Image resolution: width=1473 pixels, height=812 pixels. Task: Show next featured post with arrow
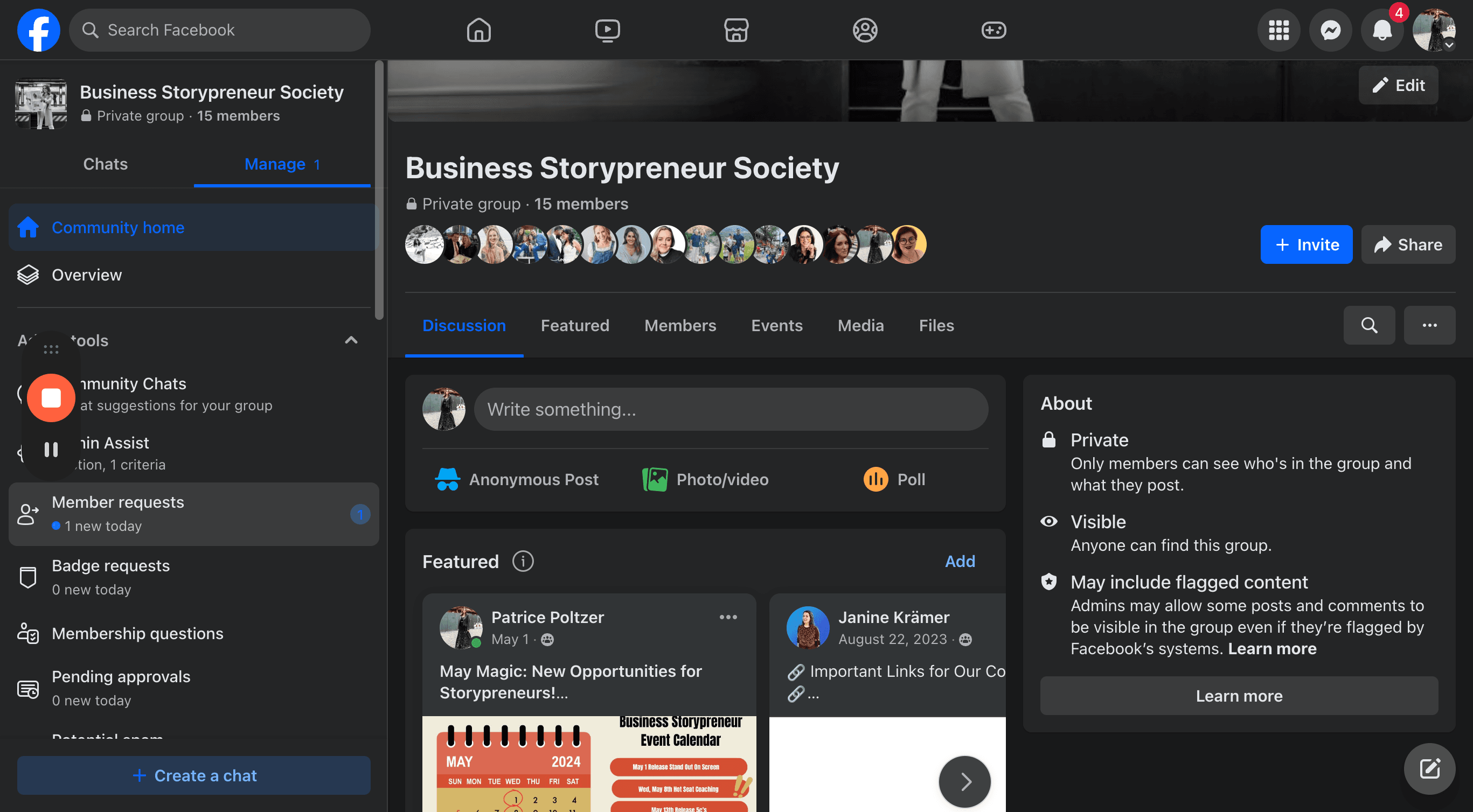(964, 781)
